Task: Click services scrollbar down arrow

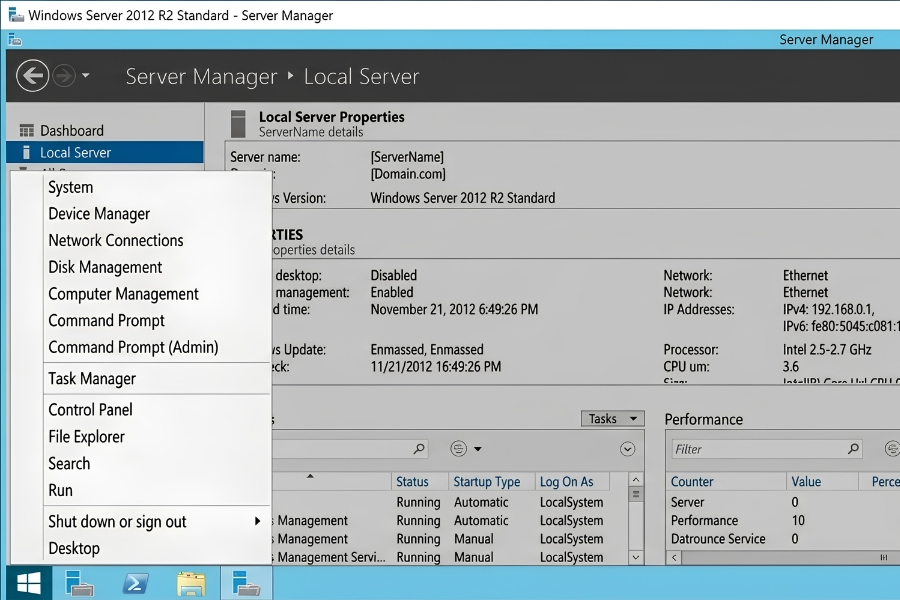Action: [636, 557]
